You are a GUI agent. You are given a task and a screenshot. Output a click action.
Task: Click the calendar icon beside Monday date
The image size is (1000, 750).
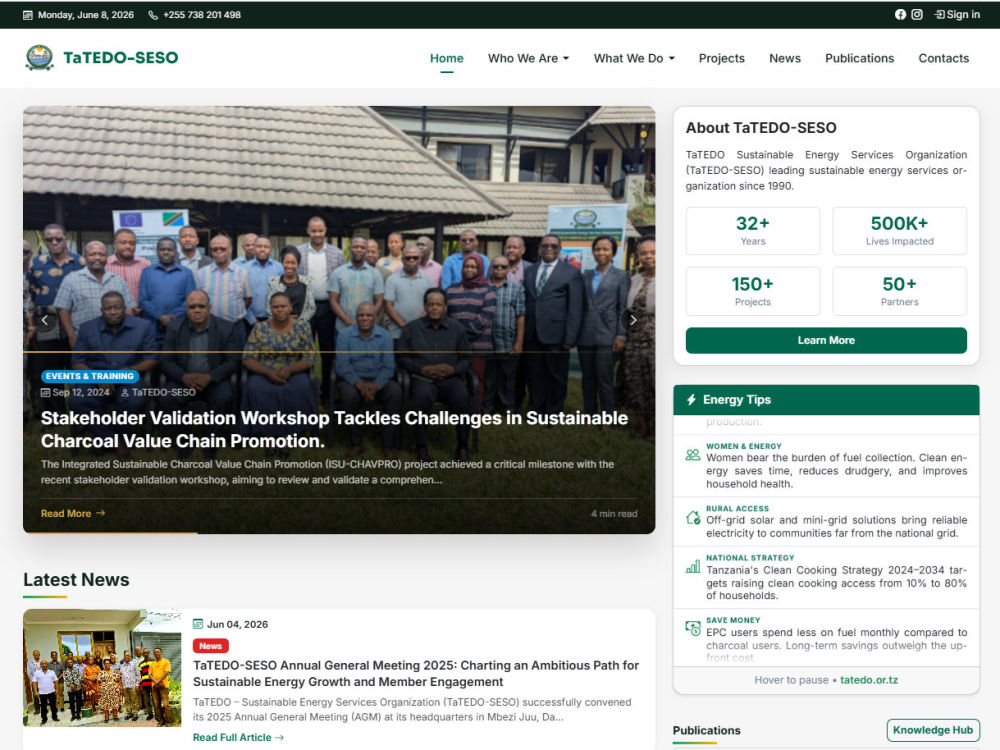(27, 15)
